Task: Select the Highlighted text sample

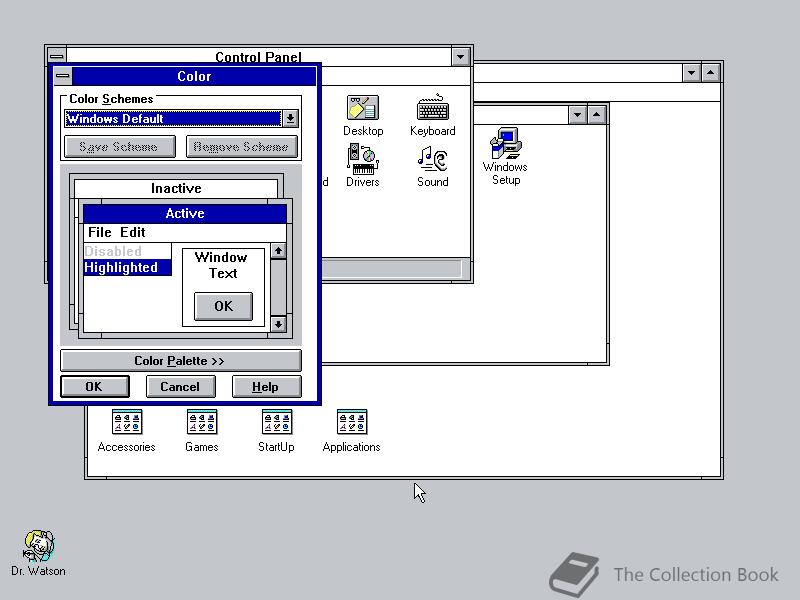Action: click(127, 267)
